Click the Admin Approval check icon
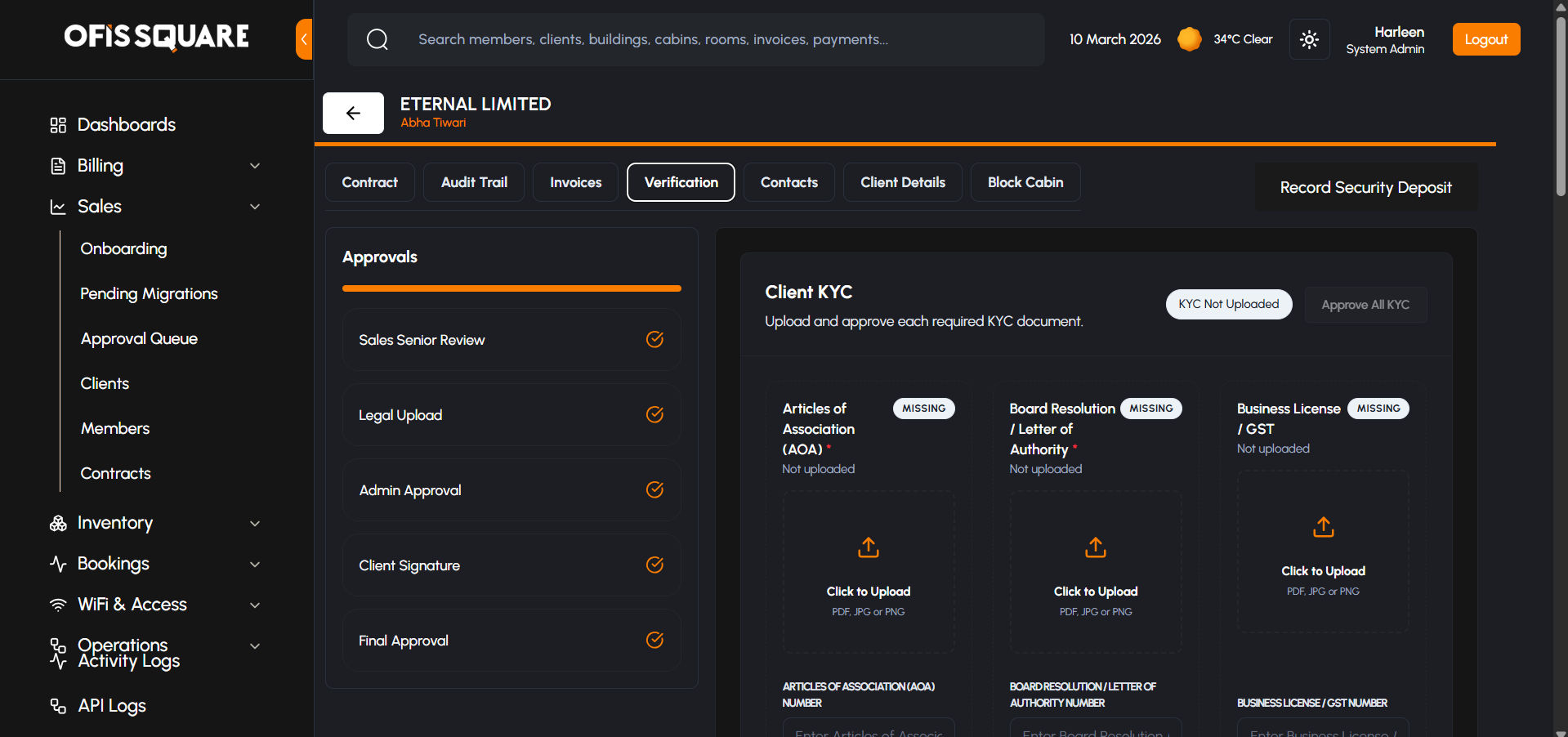The width and height of the screenshot is (1568, 737). pos(654,489)
